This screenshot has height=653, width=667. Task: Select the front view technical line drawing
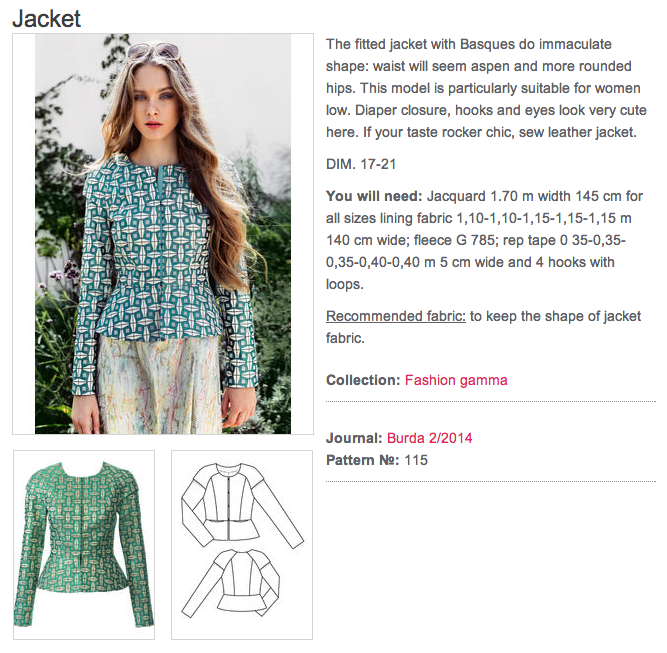click(x=242, y=504)
